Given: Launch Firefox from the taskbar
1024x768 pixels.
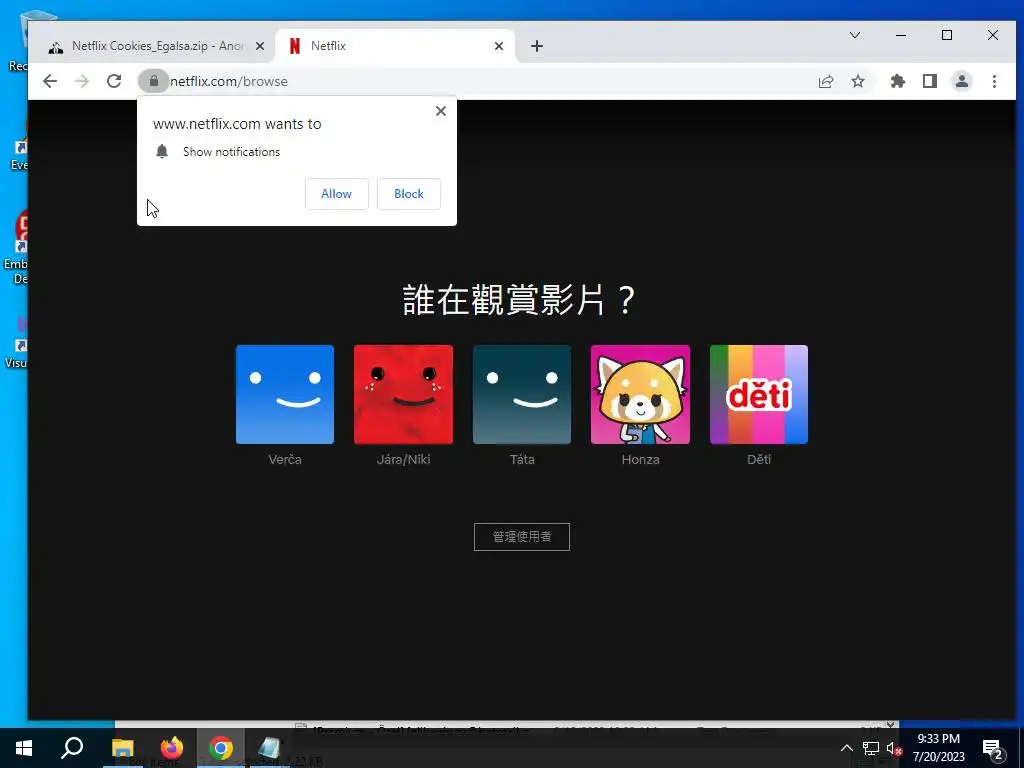Looking at the screenshot, I should [172, 748].
